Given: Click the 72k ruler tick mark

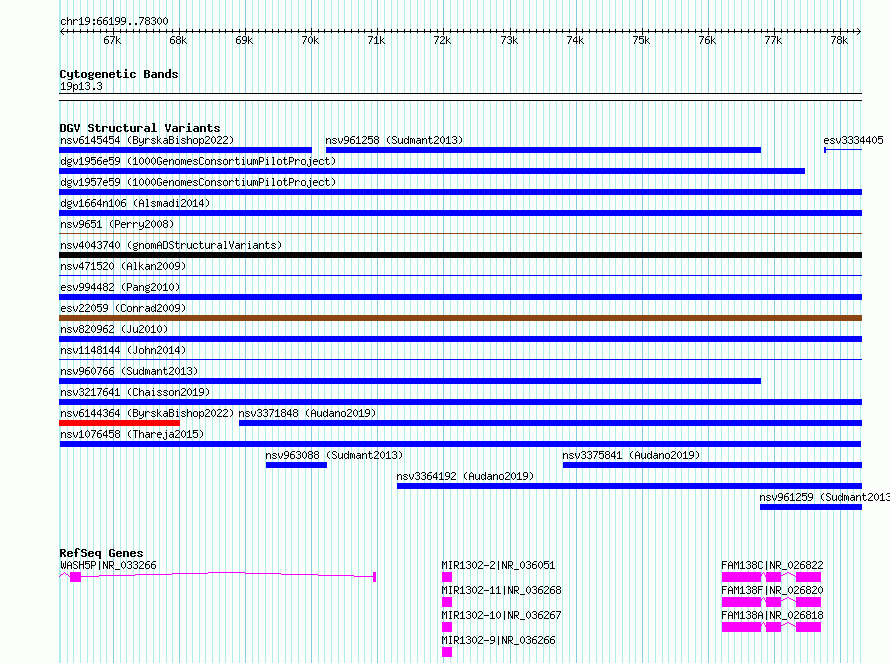Looking at the screenshot, I should tap(443, 32).
